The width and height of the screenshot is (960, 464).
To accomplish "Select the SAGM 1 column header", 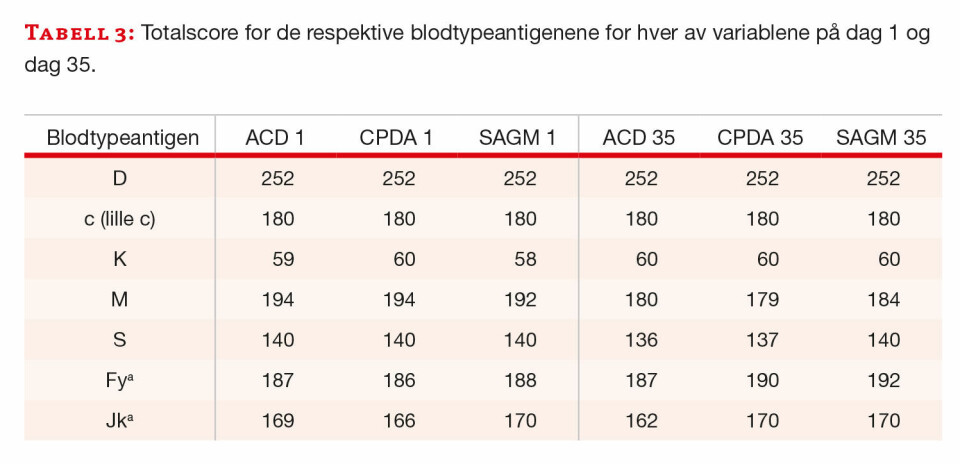I will (x=515, y=138).
